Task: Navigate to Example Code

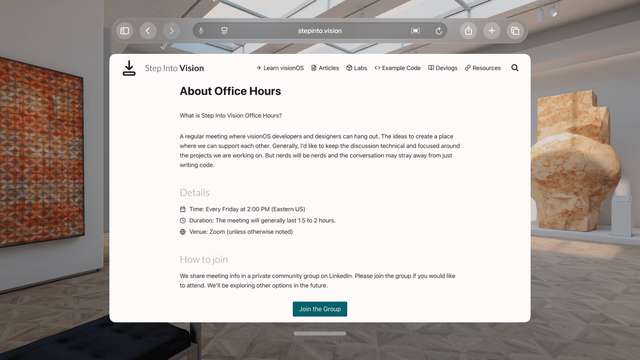Action: (398, 68)
